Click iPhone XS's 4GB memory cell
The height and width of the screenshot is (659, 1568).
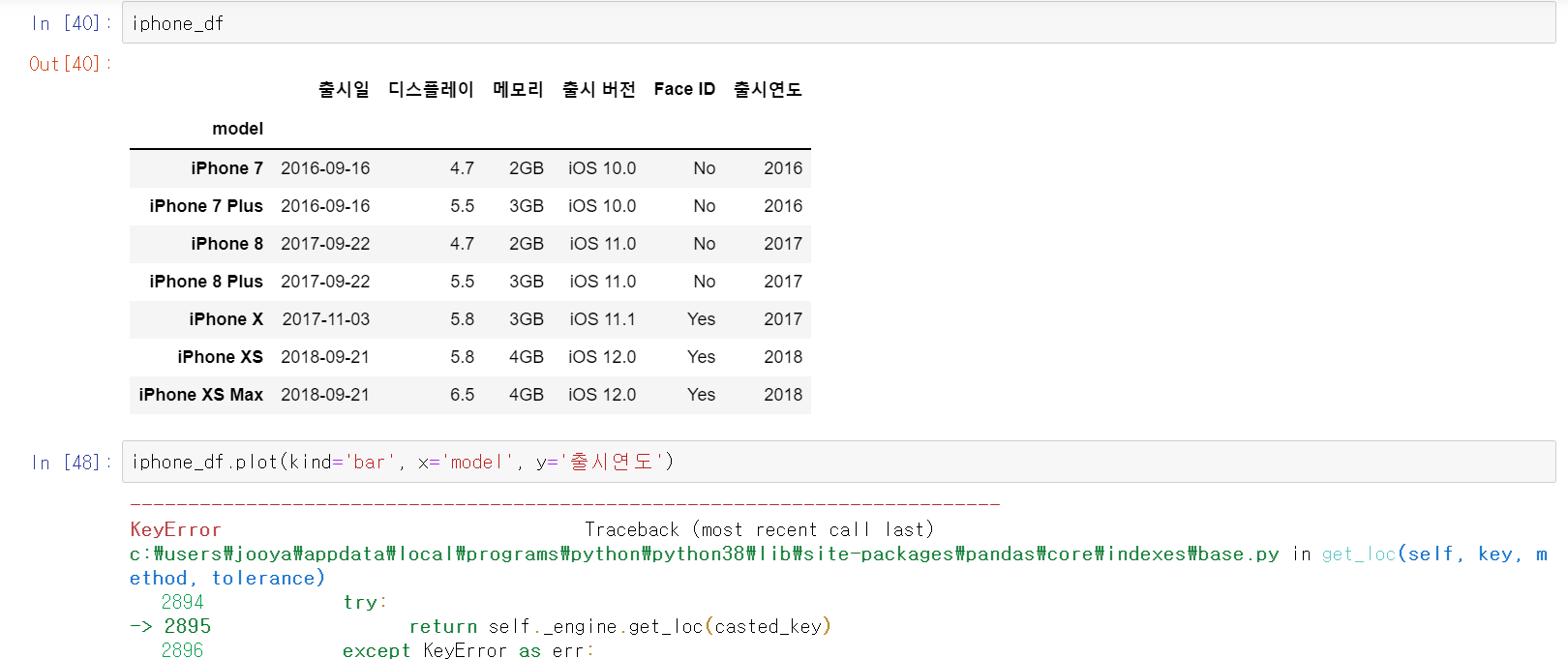tap(527, 357)
